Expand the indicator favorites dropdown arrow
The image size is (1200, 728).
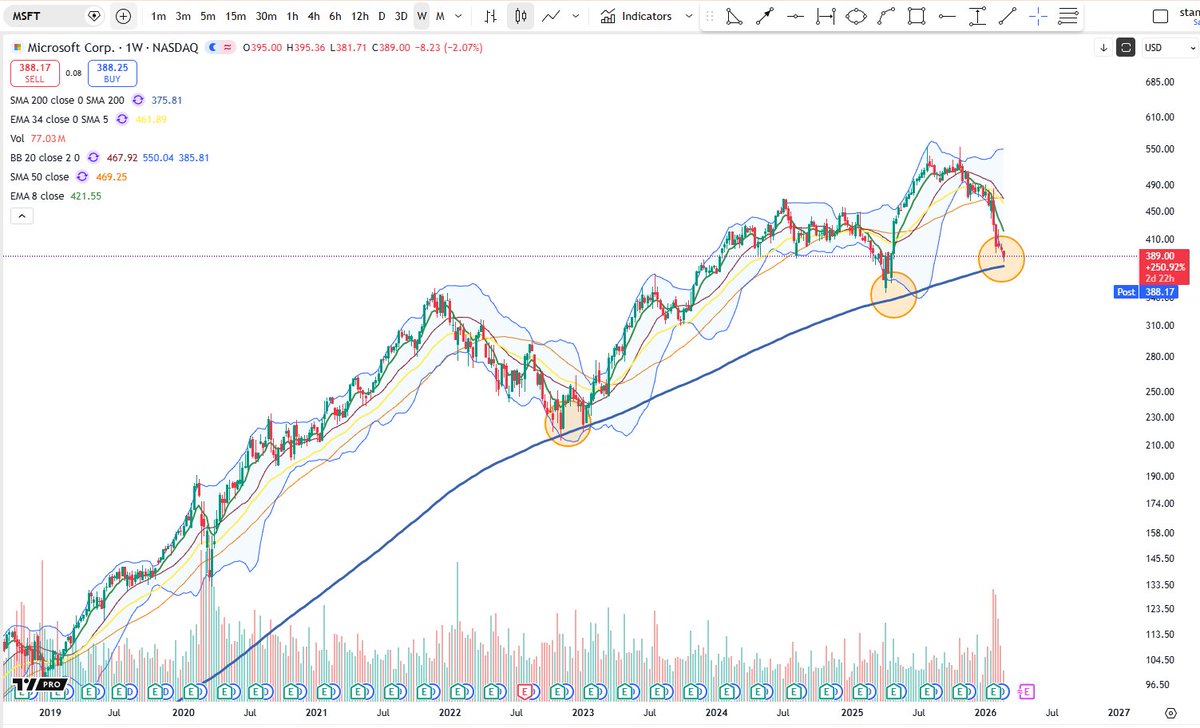coord(690,16)
